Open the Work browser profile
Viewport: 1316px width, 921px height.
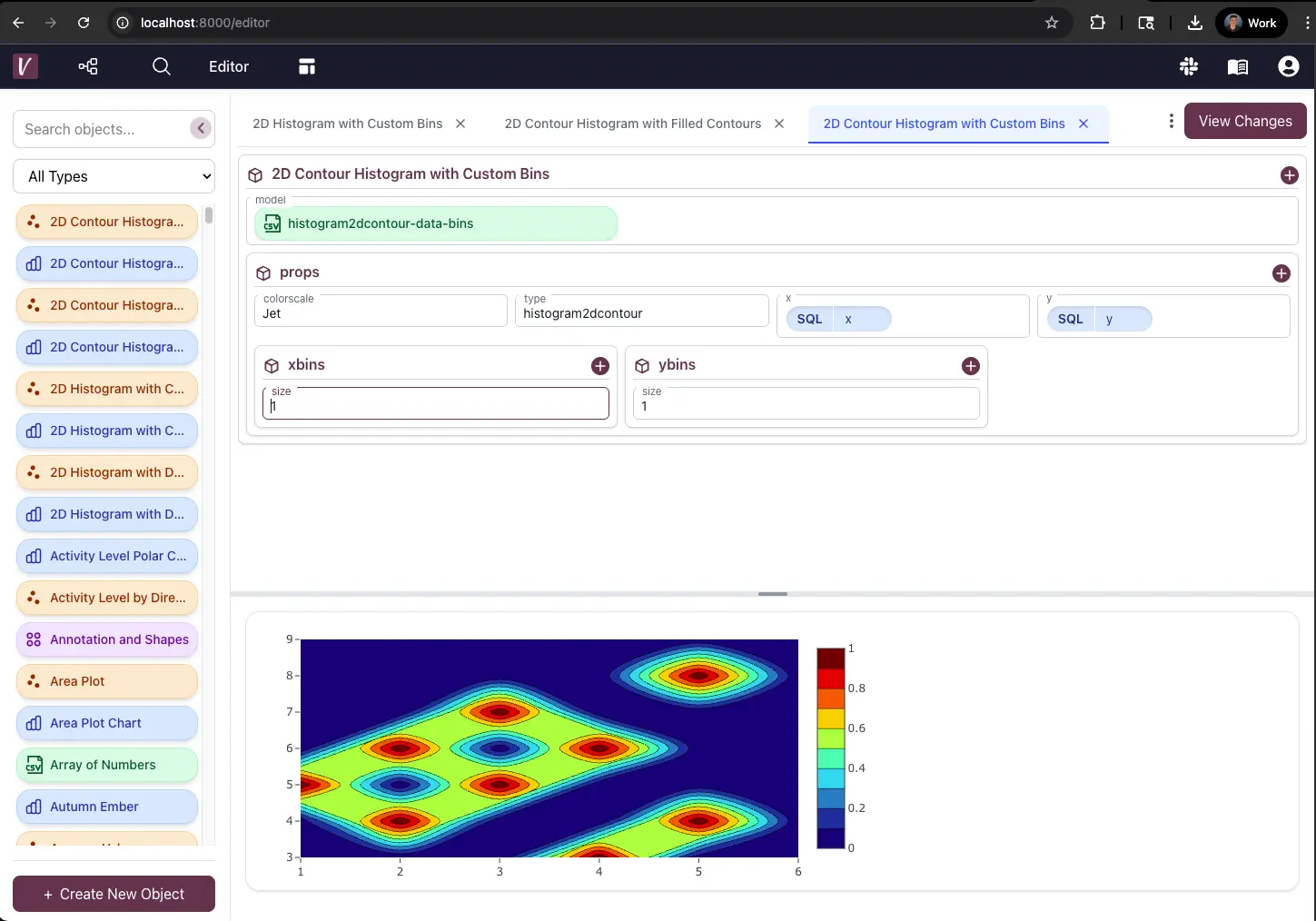point(1251,23)
